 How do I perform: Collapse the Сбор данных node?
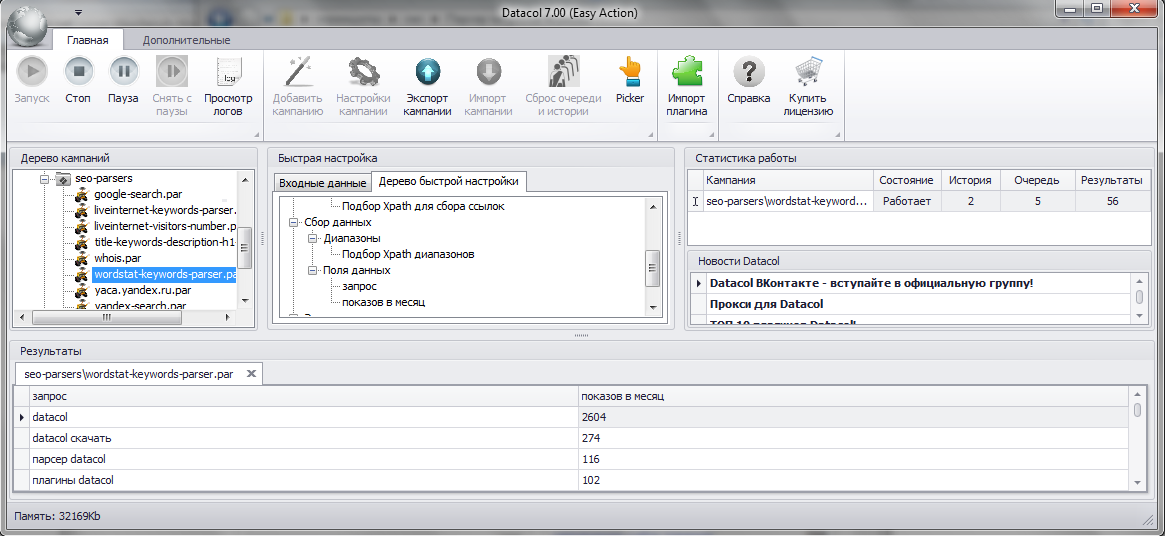[293, 222]
